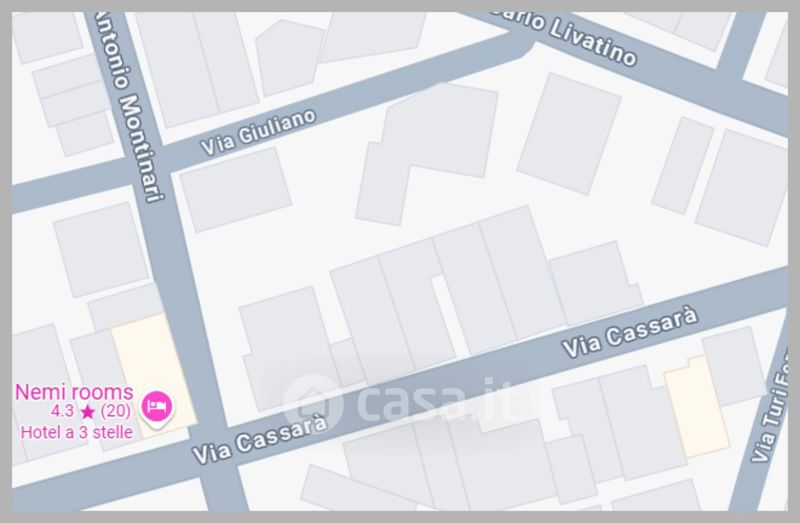Viewport: 800px width, 523px height.
Task: Select the rectangular building right of Montinari street
Action: pyautogui.click(x=236, y=189)
